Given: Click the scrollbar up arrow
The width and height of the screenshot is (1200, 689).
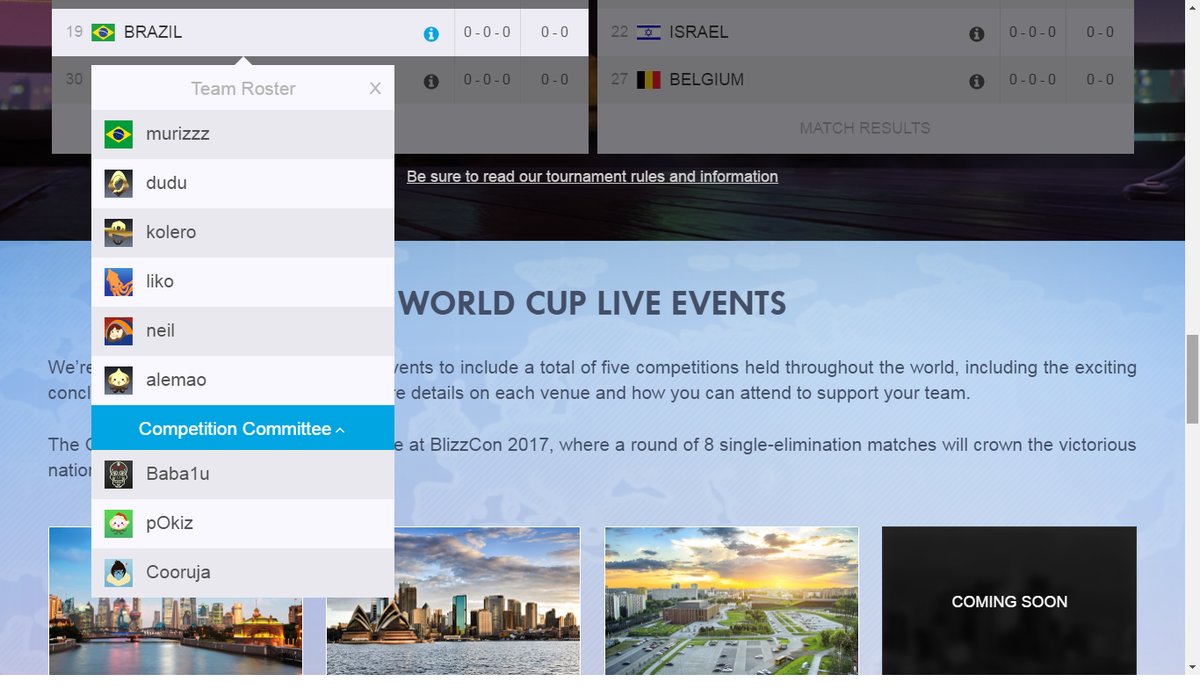Looking at the screenshot, I should coord(1191,8).
